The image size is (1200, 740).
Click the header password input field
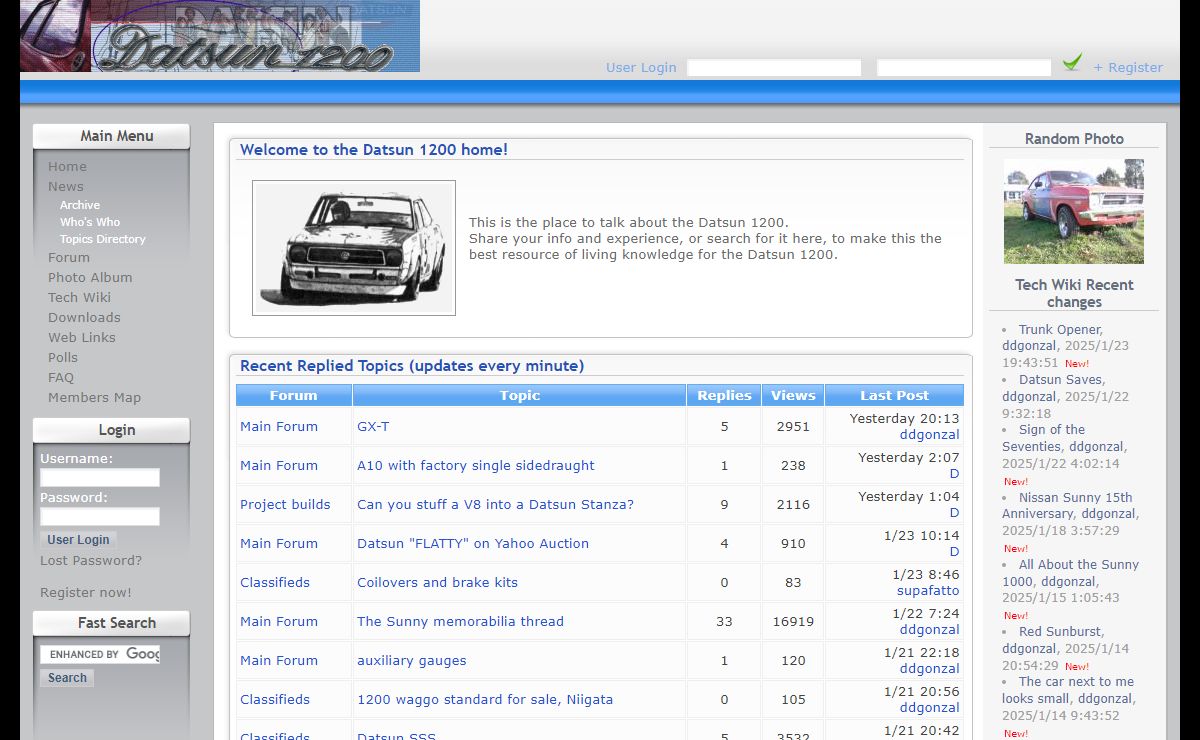click(x=964, y=68)
